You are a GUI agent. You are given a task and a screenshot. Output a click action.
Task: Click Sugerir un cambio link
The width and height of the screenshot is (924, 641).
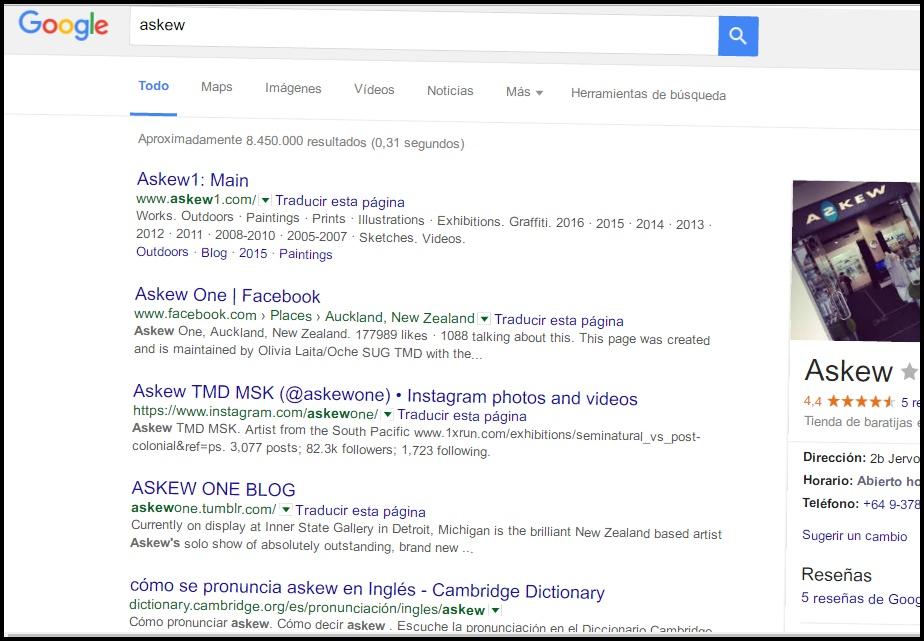[854, 536]
